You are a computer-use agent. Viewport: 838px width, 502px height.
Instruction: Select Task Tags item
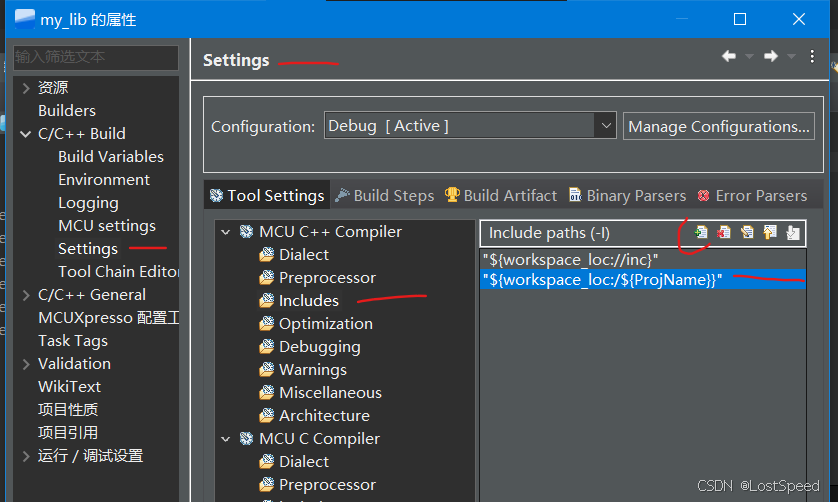coord(73,341)
